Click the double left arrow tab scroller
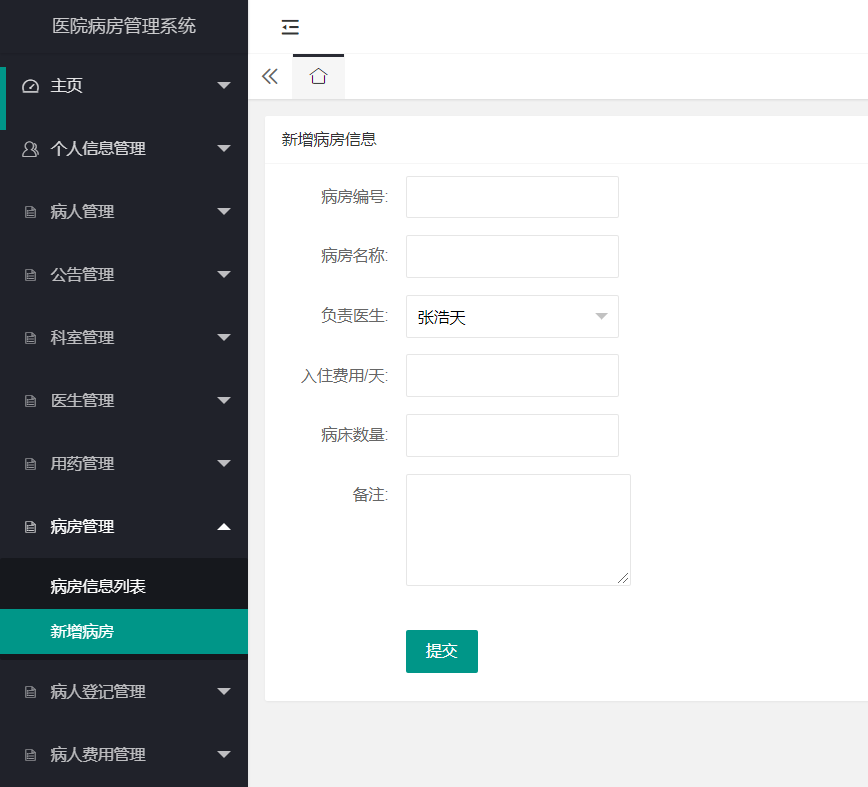The image size is (868, 787). tap(270, 76)
